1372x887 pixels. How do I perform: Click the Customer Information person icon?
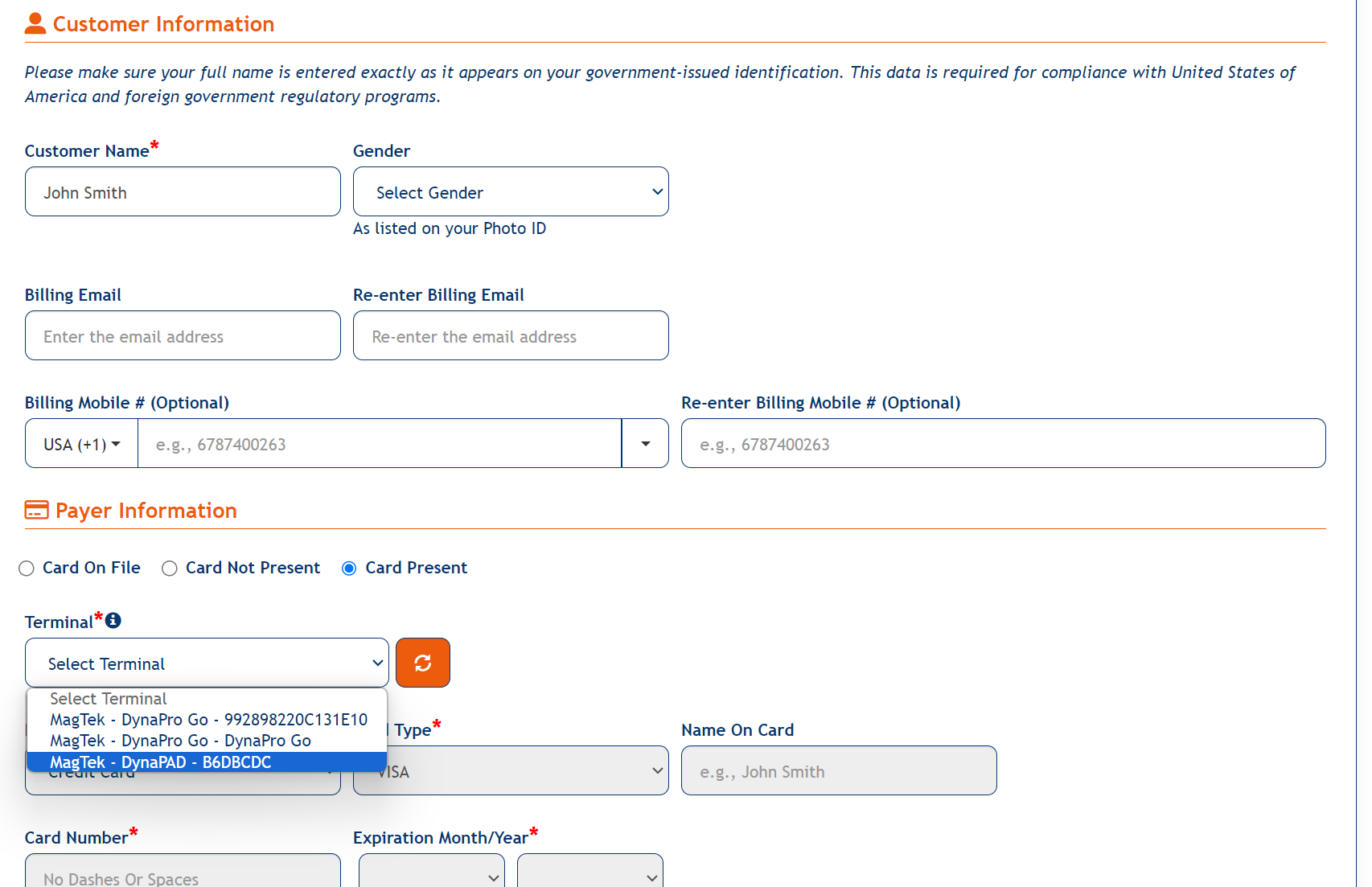pos(35,23)
